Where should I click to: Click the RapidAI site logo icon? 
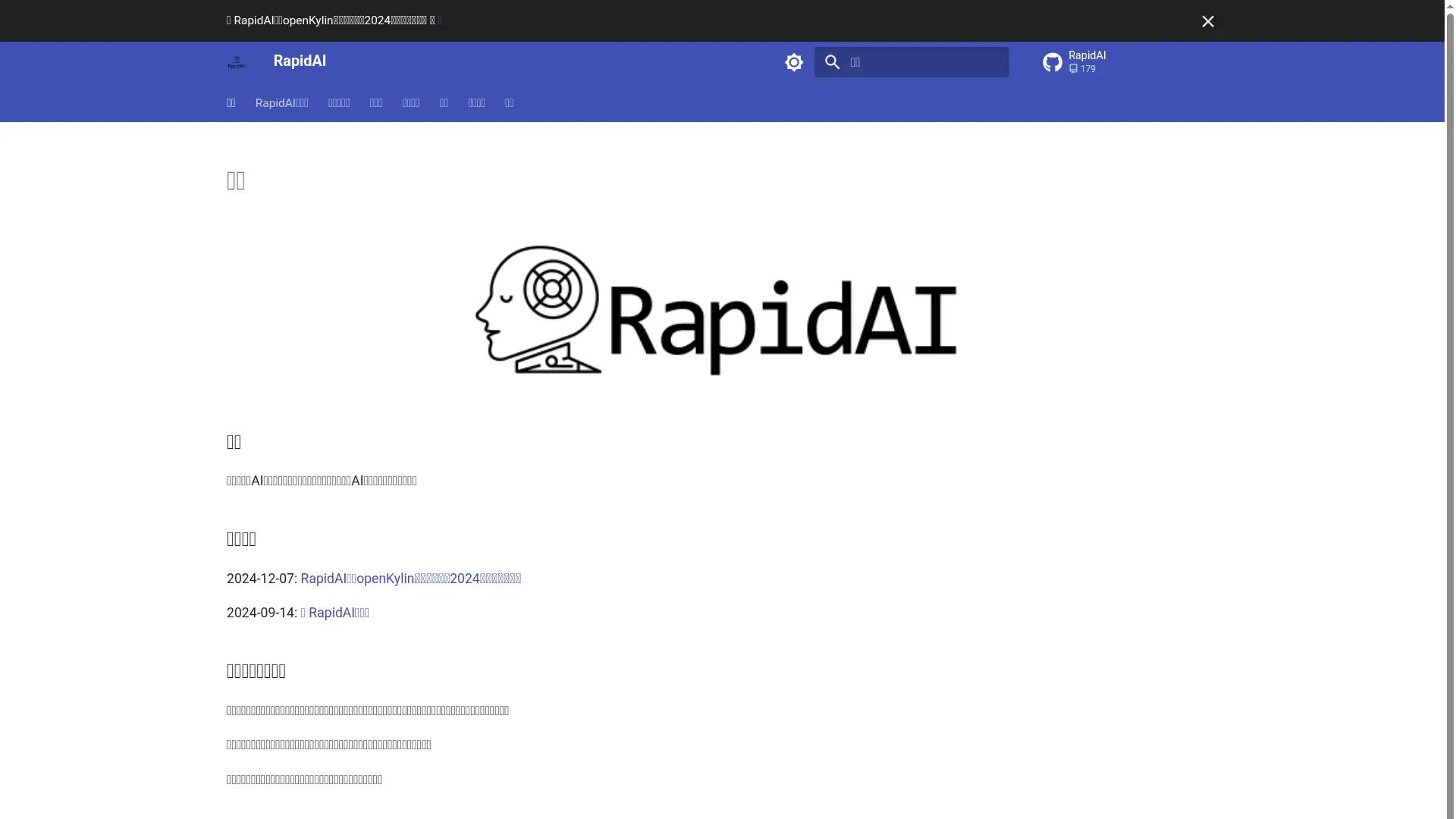tap(237, 62)
